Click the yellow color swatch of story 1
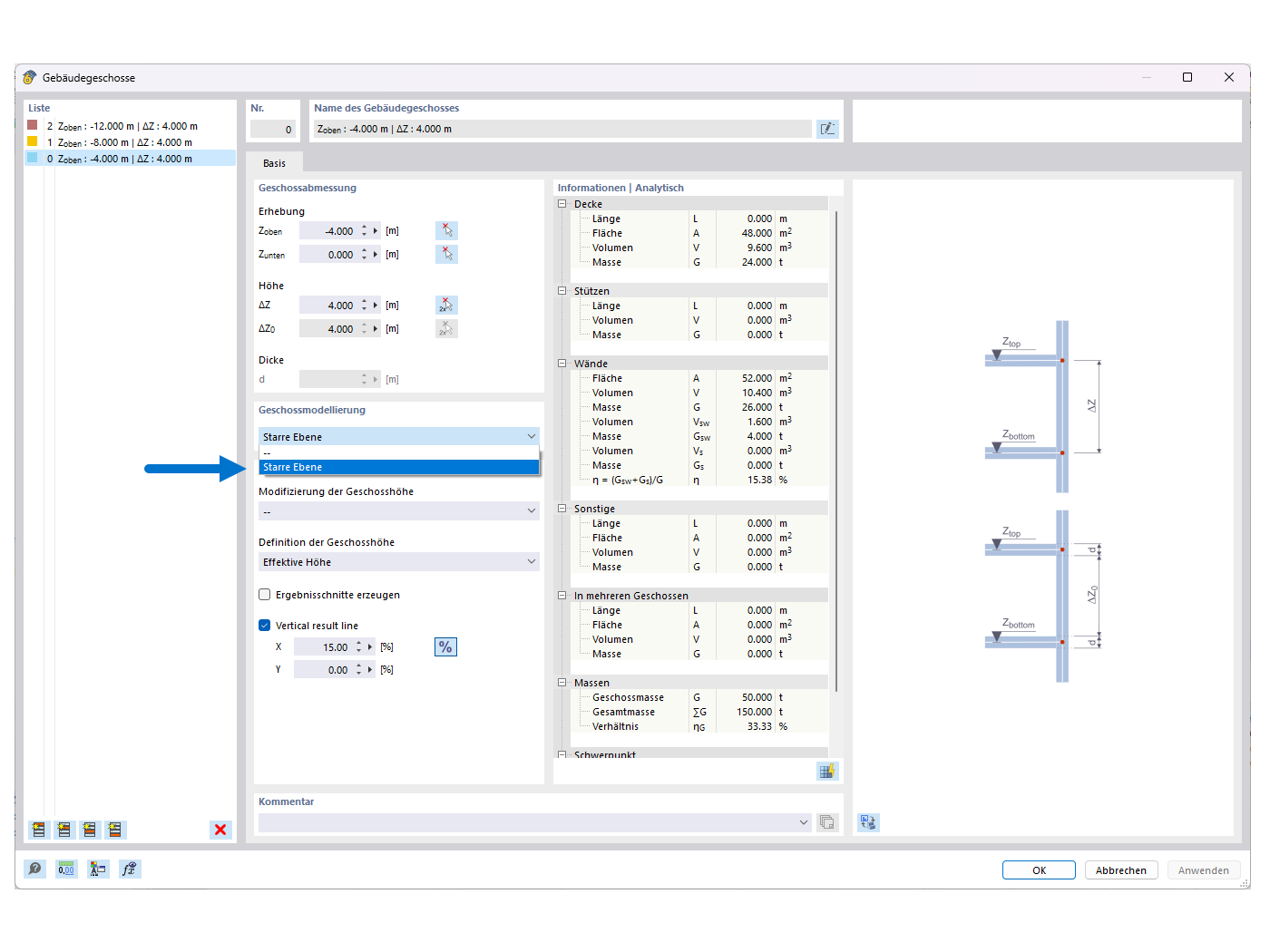Screen dimensions: 1270x952 (33, 141)
